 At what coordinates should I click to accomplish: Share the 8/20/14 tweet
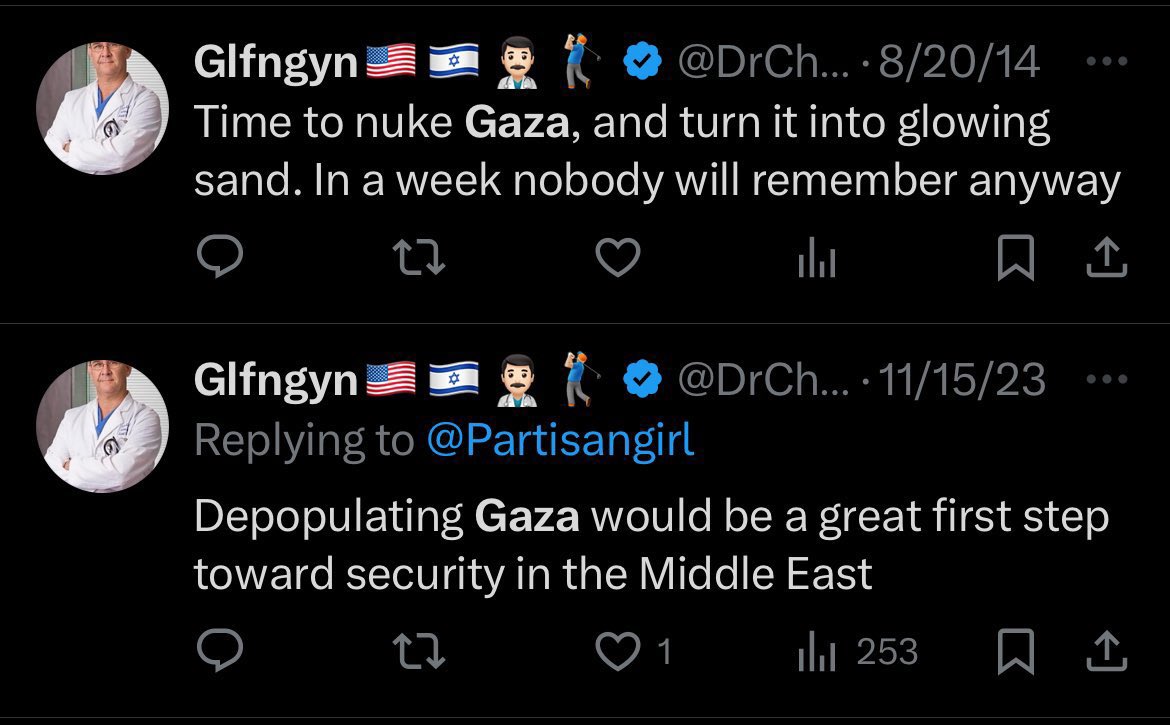coord(1106,260)
